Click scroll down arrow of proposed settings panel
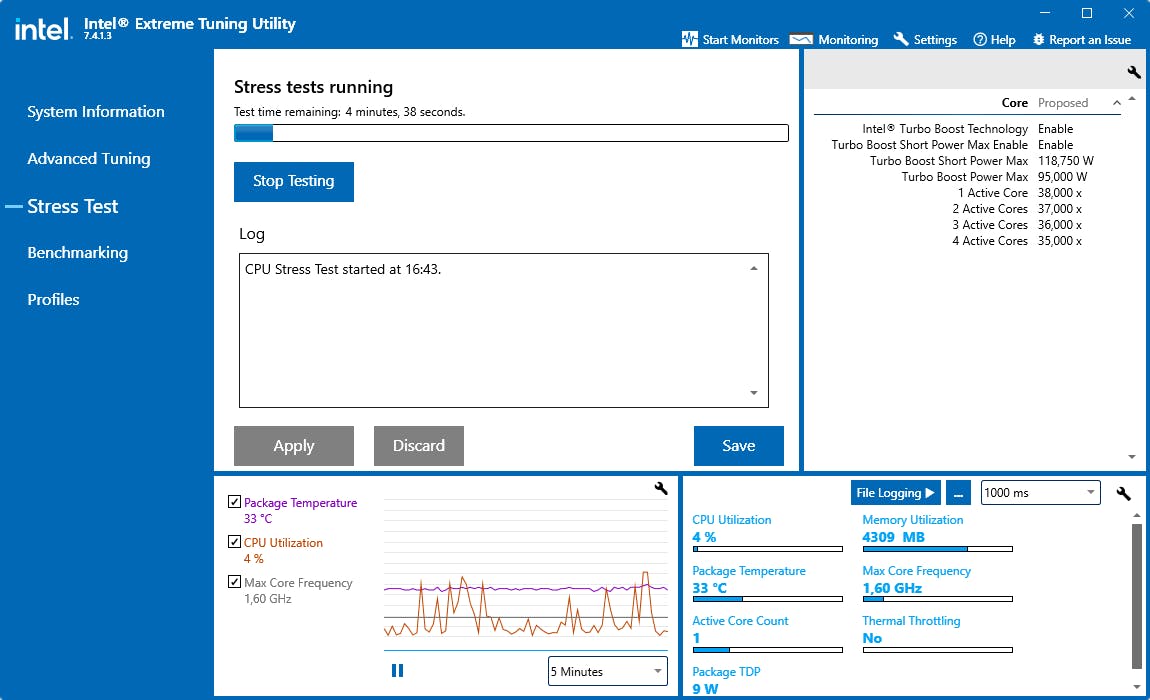1150x700 pixels. 1132,456
